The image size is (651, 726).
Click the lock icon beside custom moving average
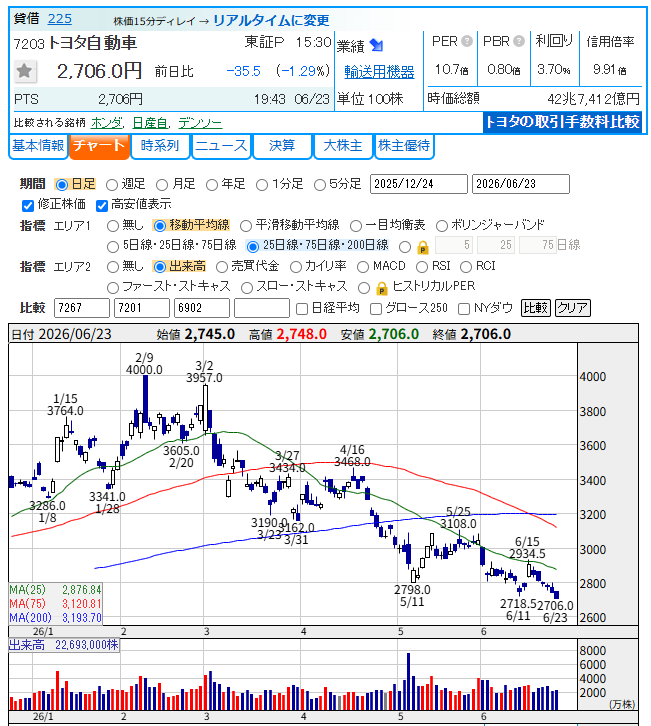(422, 248)
